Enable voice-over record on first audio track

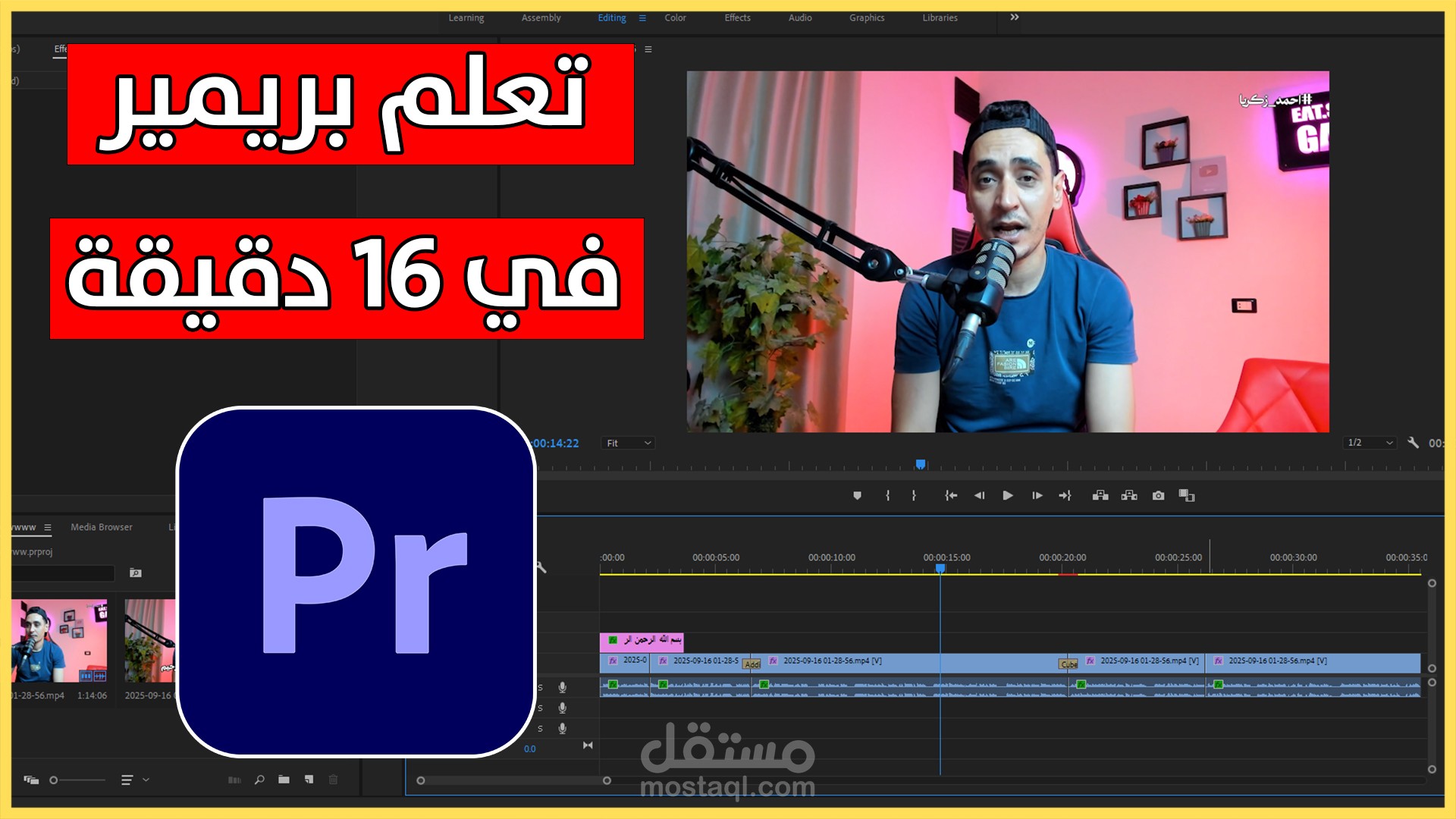pyautogui.click(x=562, y=687)
